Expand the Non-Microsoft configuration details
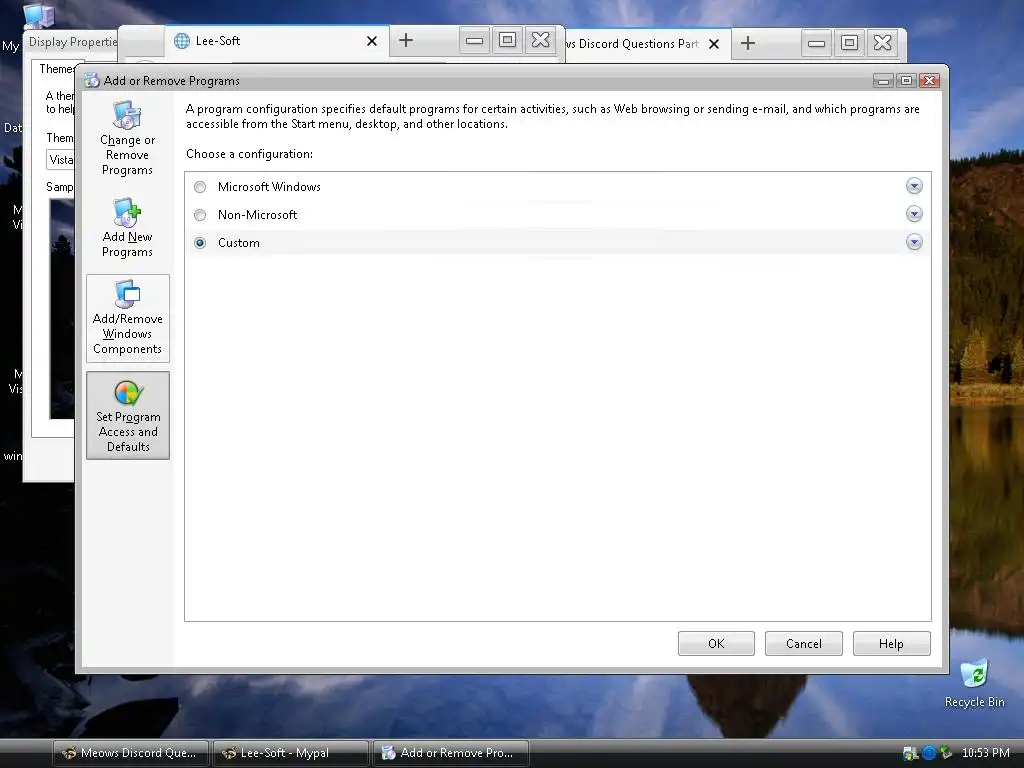 (x=914, y=214)
